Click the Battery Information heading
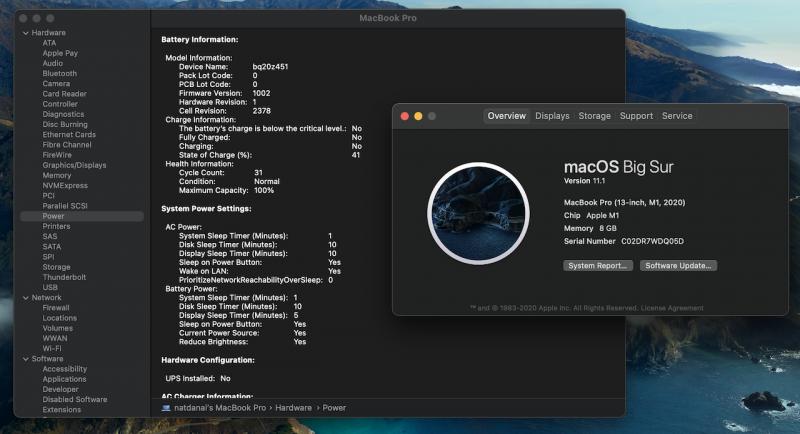 [199, 39]
